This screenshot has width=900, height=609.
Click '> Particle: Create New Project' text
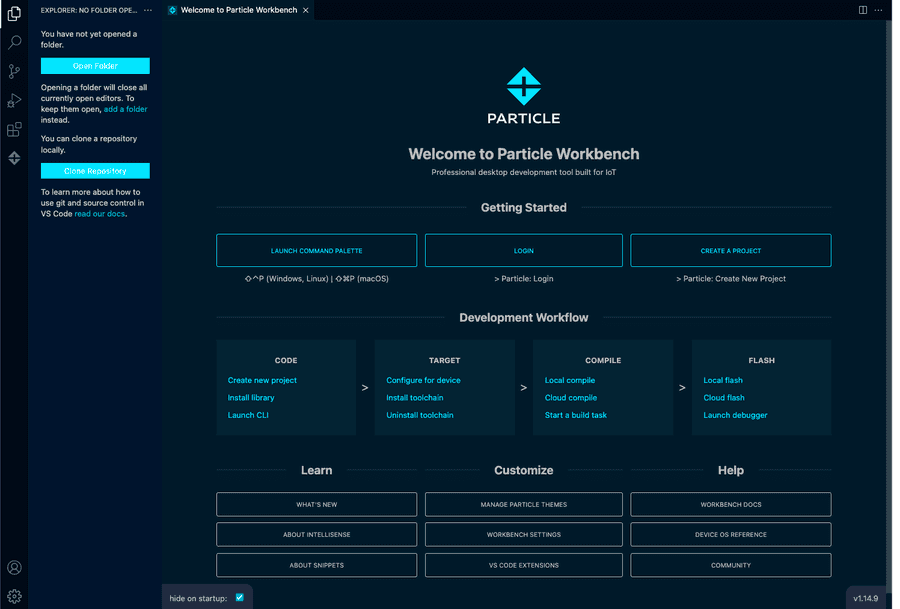(731, 278)
